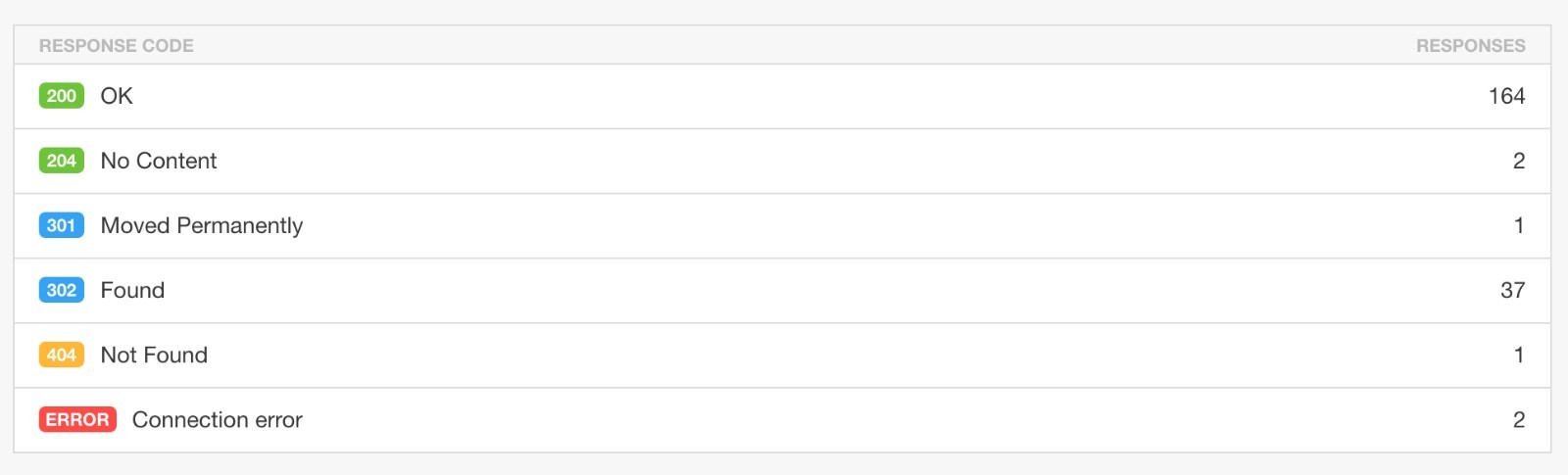Viewport: 1568px width, 475px height.
Task: Select the OK response row label
Action: click(x=117, y=96)
